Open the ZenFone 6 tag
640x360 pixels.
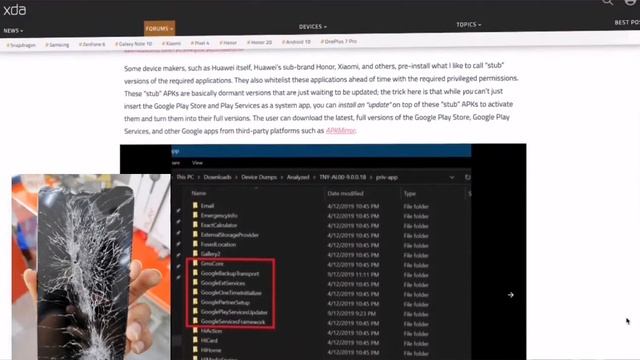click(x=92, y=44)
